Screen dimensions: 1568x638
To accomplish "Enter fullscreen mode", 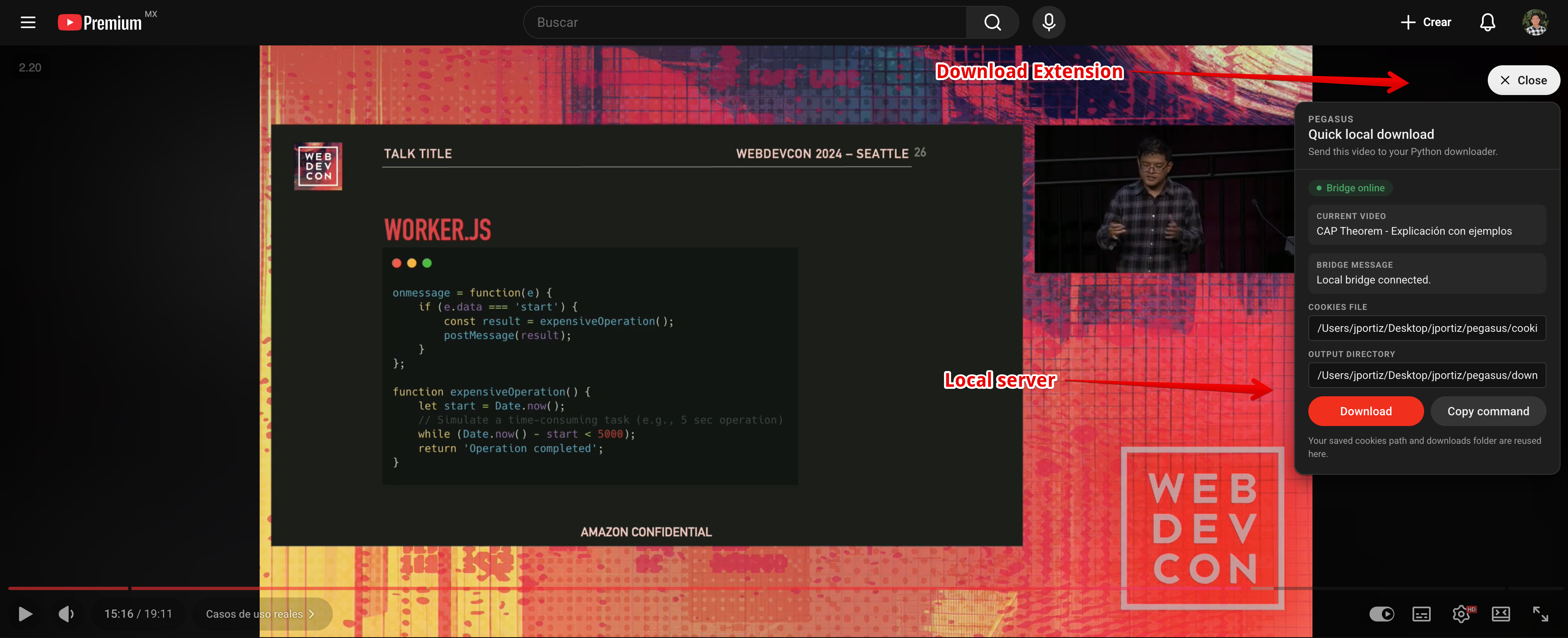I will click(1540, 614).
